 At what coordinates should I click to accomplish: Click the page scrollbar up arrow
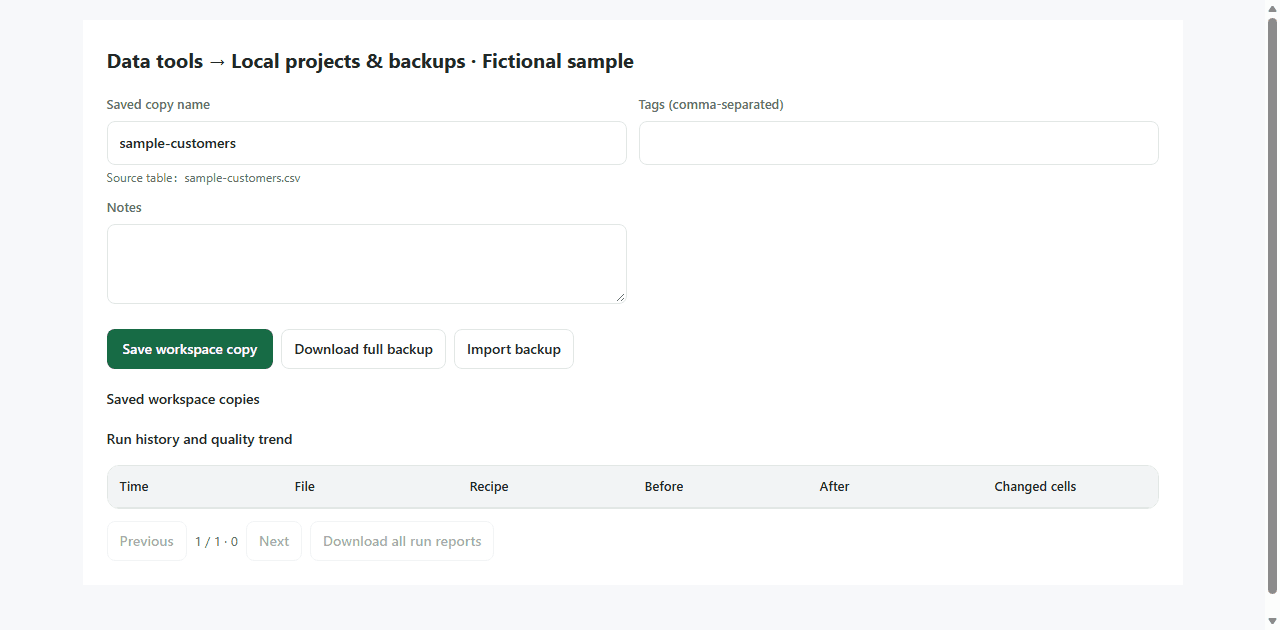point(1272,7)
